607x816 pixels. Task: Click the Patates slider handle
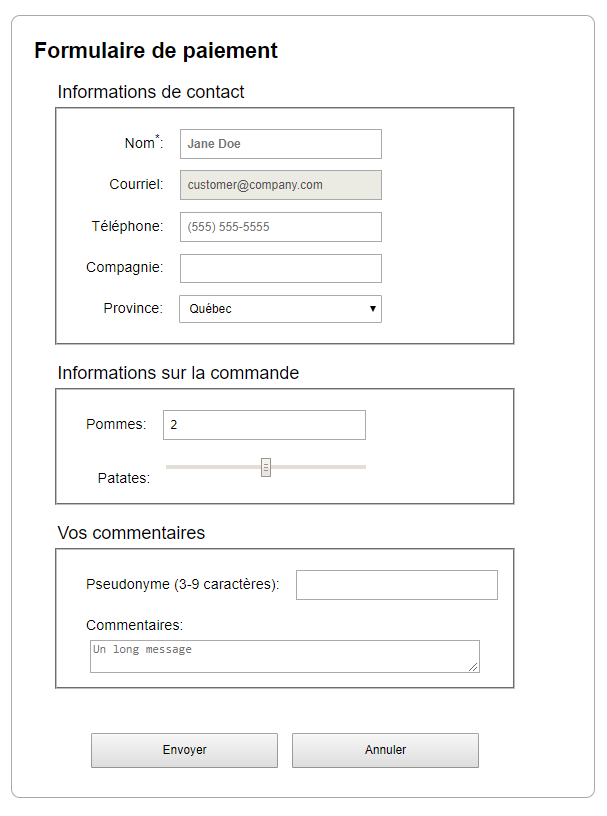click(264, 466)
